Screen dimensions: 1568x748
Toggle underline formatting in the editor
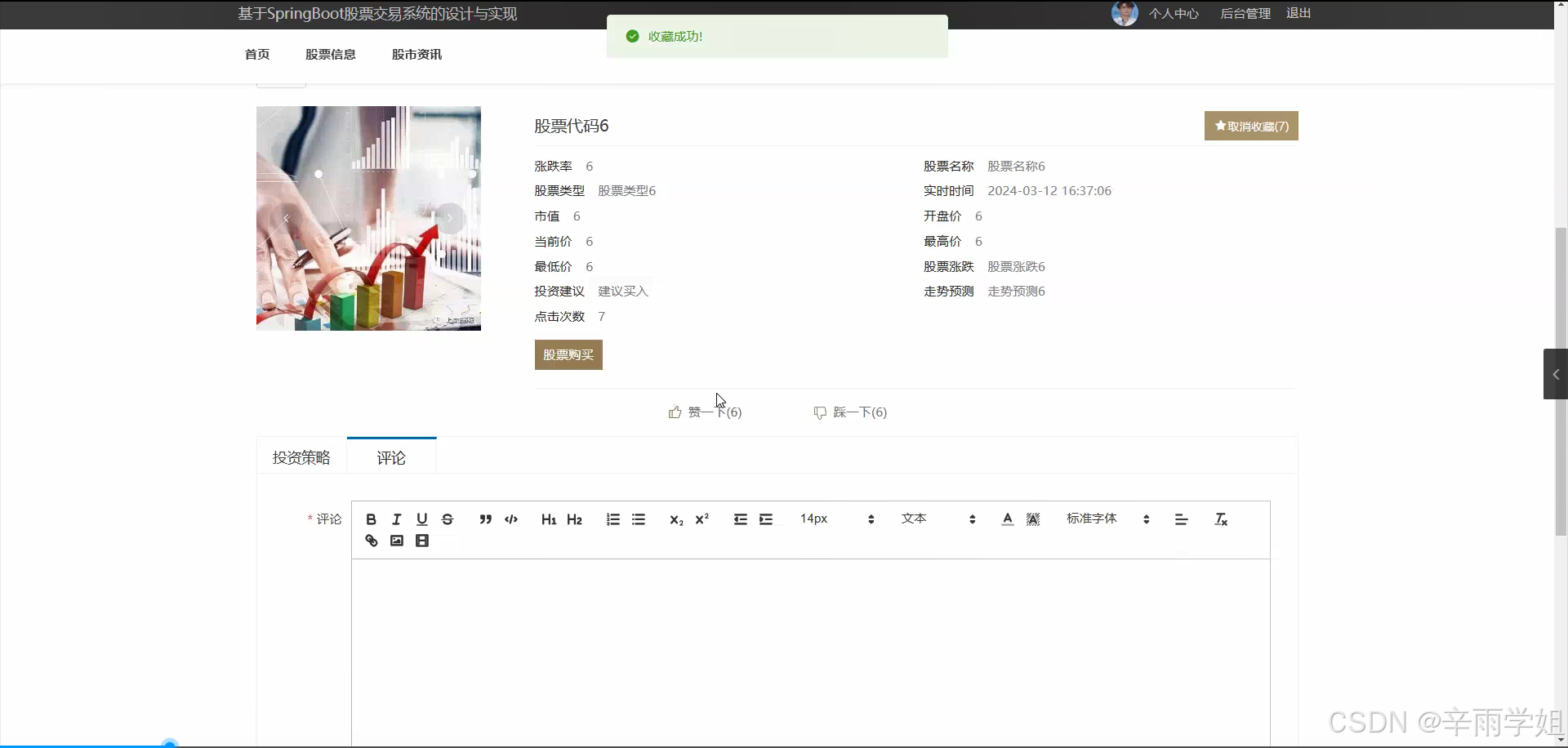(421, 519)
